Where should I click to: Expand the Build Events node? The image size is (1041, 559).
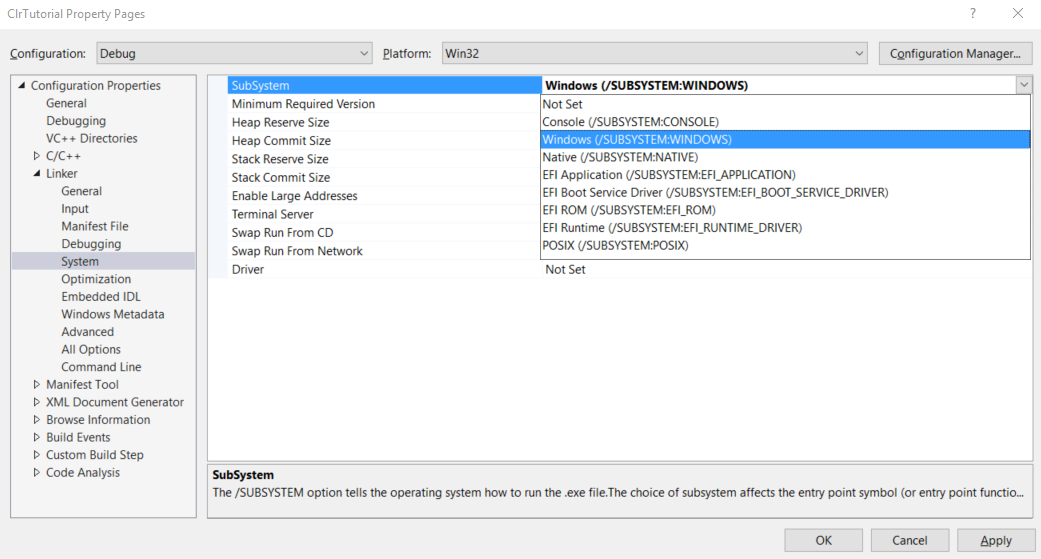pyautogui.click(x=36, y=438)
